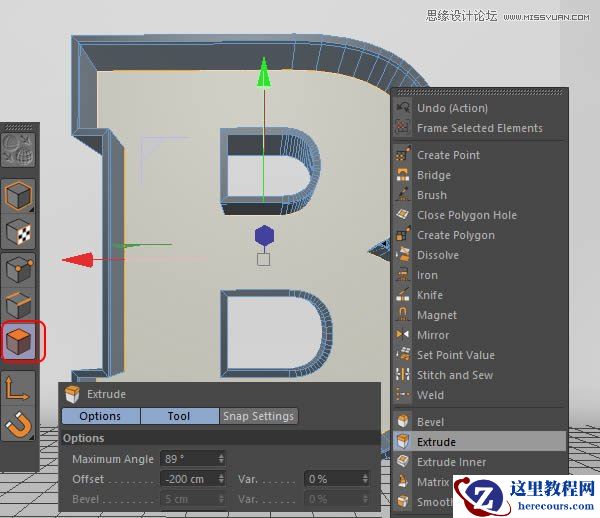Viewport: 600px width, 518px height.
Task: Click the Magnet tool icon in menu
Action: (x=403, y=315)
